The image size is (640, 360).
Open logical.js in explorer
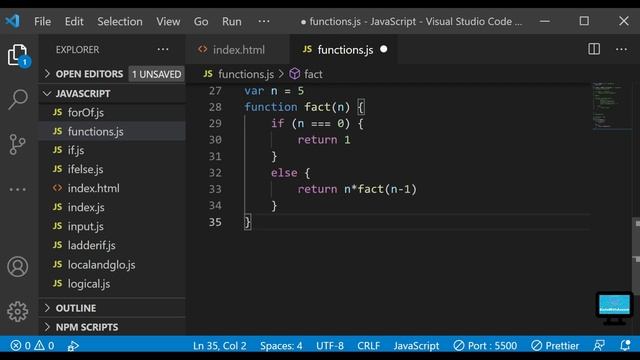pyautogui.click(x=112, y=284)
